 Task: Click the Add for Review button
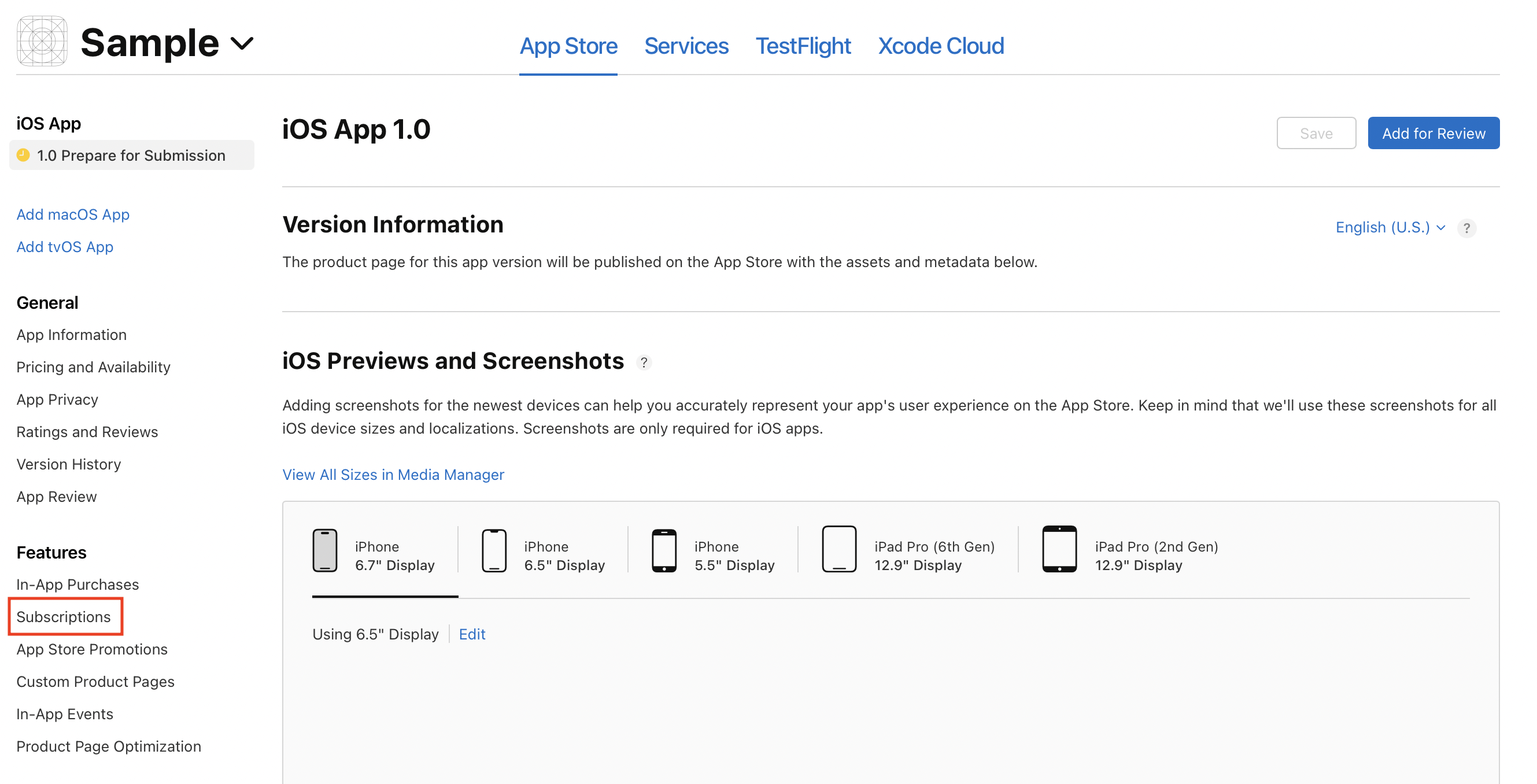pos(1432,133)
